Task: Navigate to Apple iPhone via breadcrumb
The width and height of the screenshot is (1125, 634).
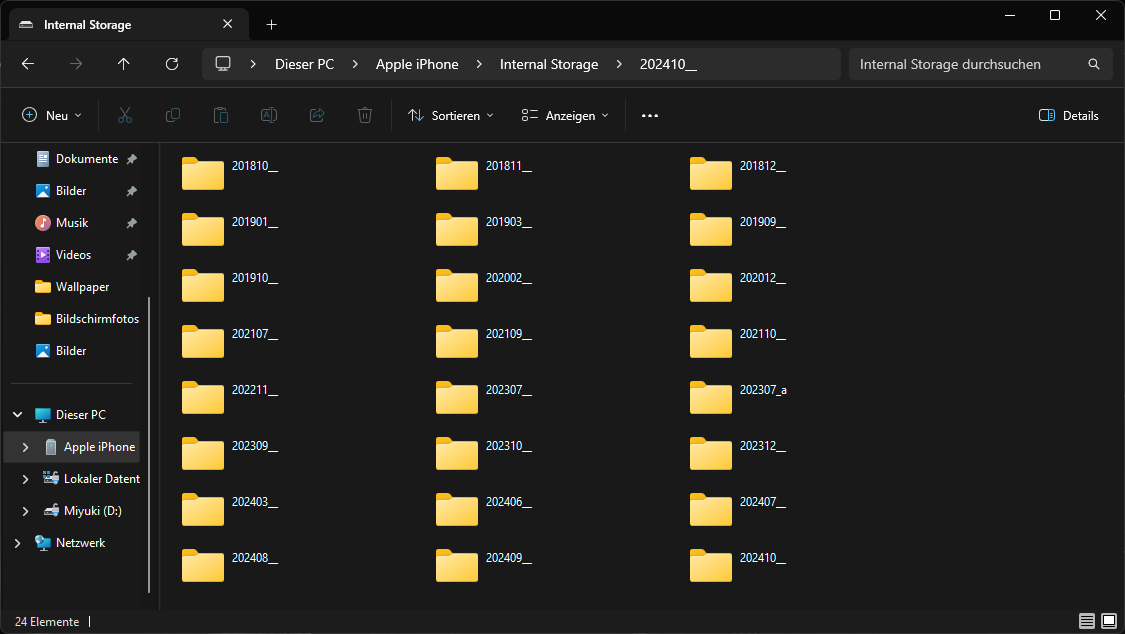Action: coord(417,63)
